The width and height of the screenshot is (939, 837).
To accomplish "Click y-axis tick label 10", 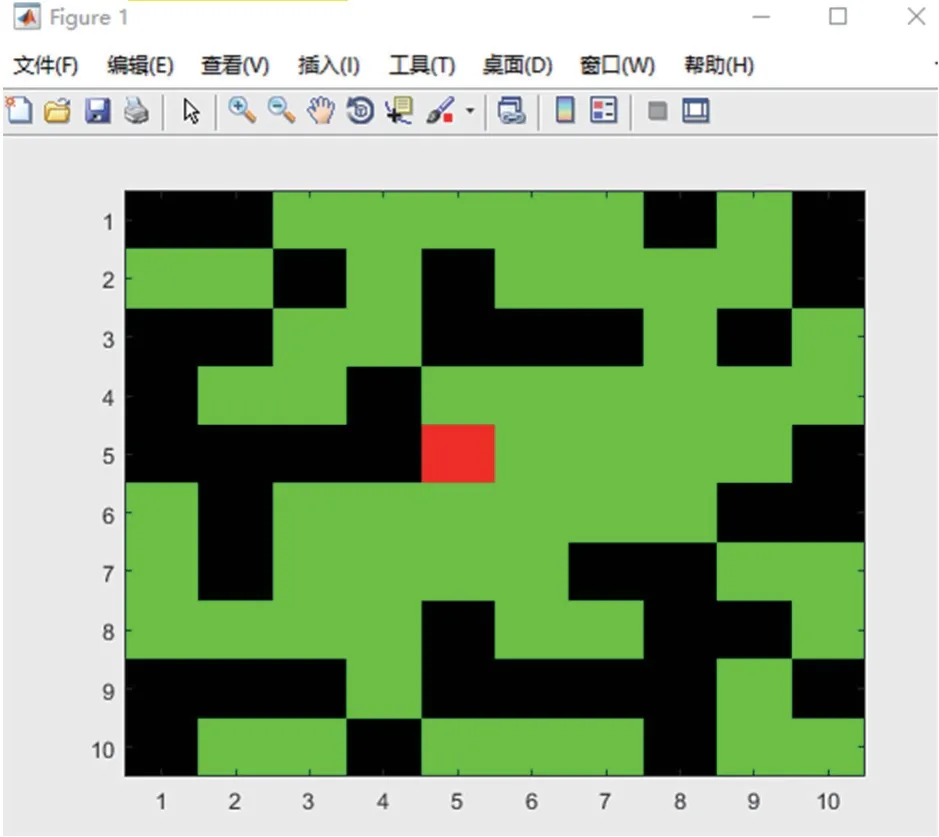I will coord(103,750).
